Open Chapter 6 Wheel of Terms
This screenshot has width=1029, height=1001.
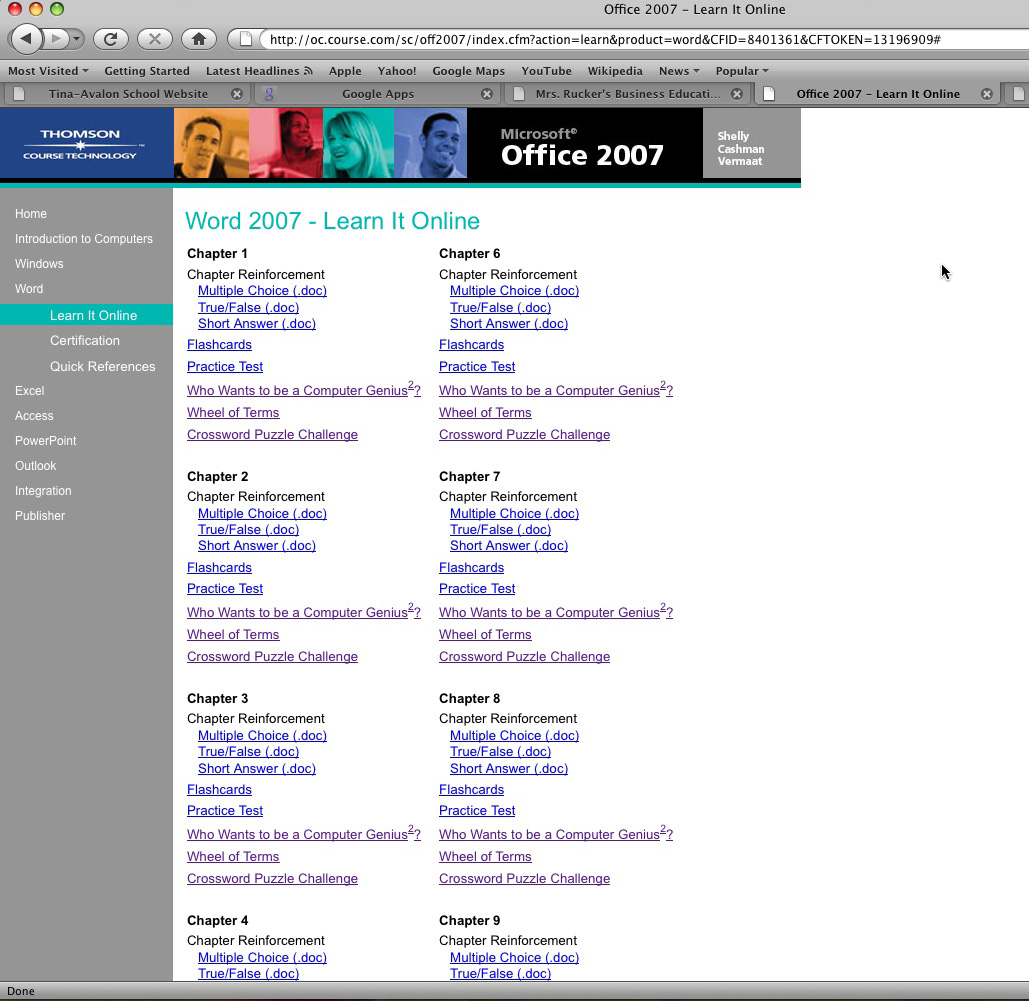(x=485, y=412)
